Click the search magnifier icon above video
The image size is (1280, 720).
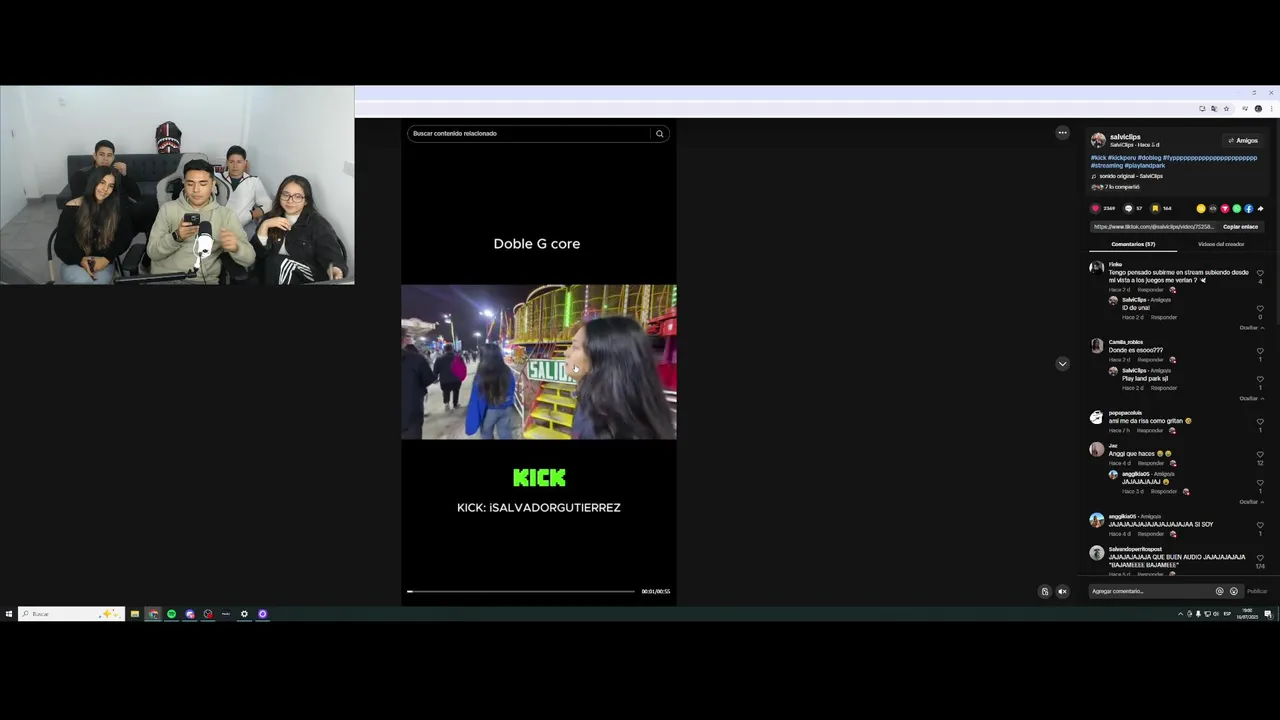pos(659,134)
